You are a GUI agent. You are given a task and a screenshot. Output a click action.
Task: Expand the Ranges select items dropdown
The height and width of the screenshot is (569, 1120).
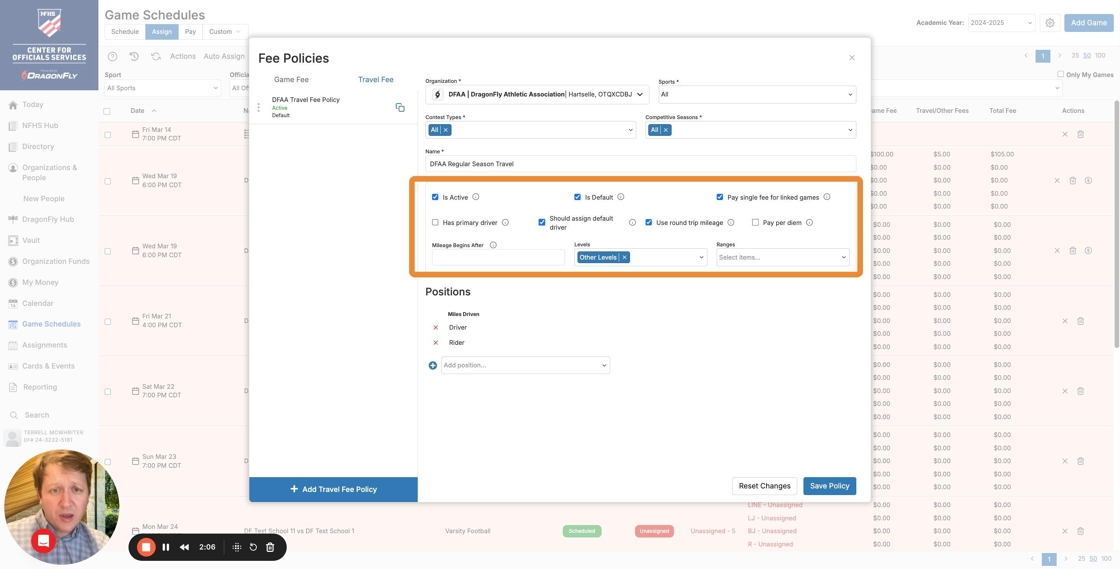[x=782, y=258]
